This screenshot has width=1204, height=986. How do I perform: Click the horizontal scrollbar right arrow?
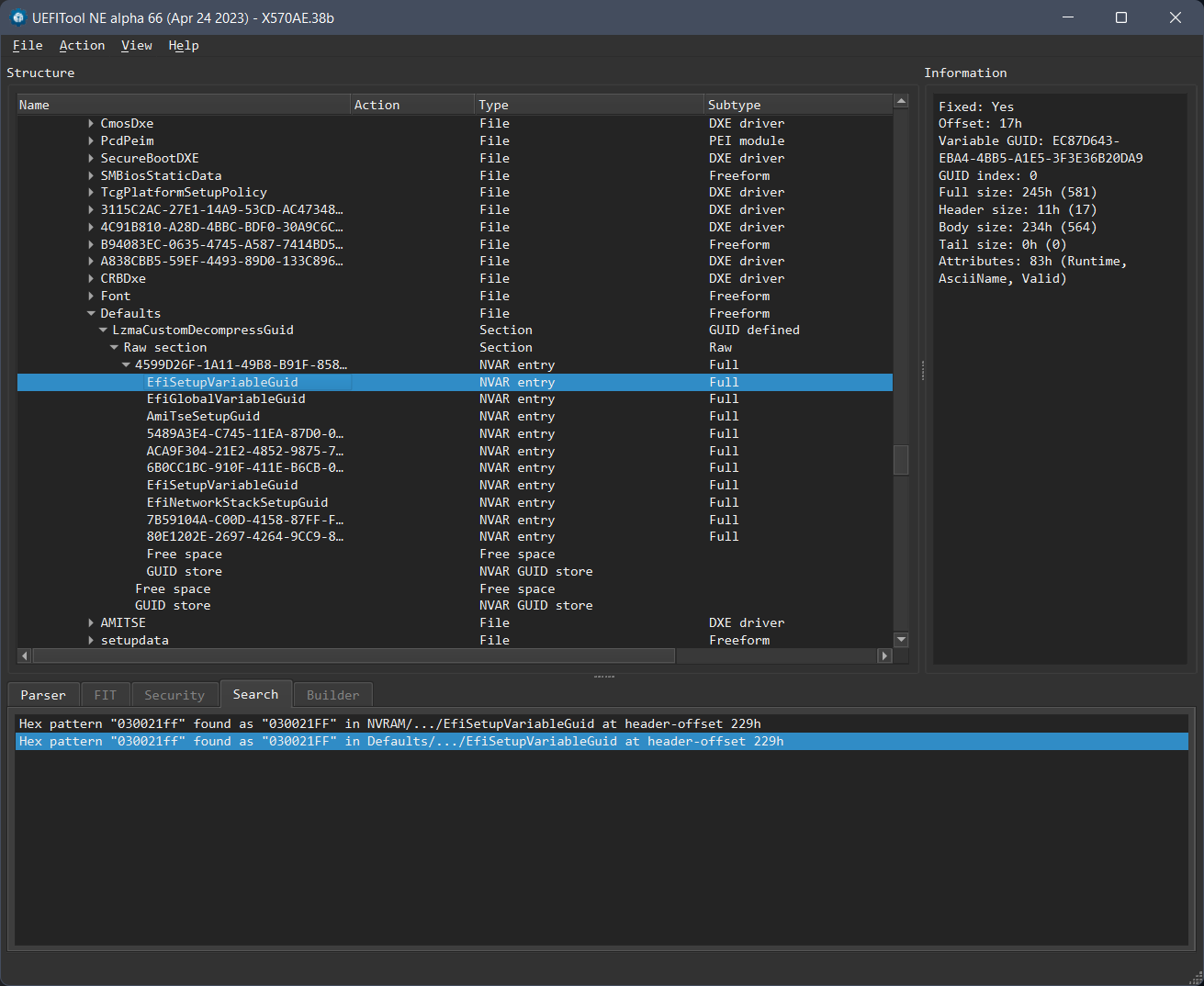coord(884,655)
